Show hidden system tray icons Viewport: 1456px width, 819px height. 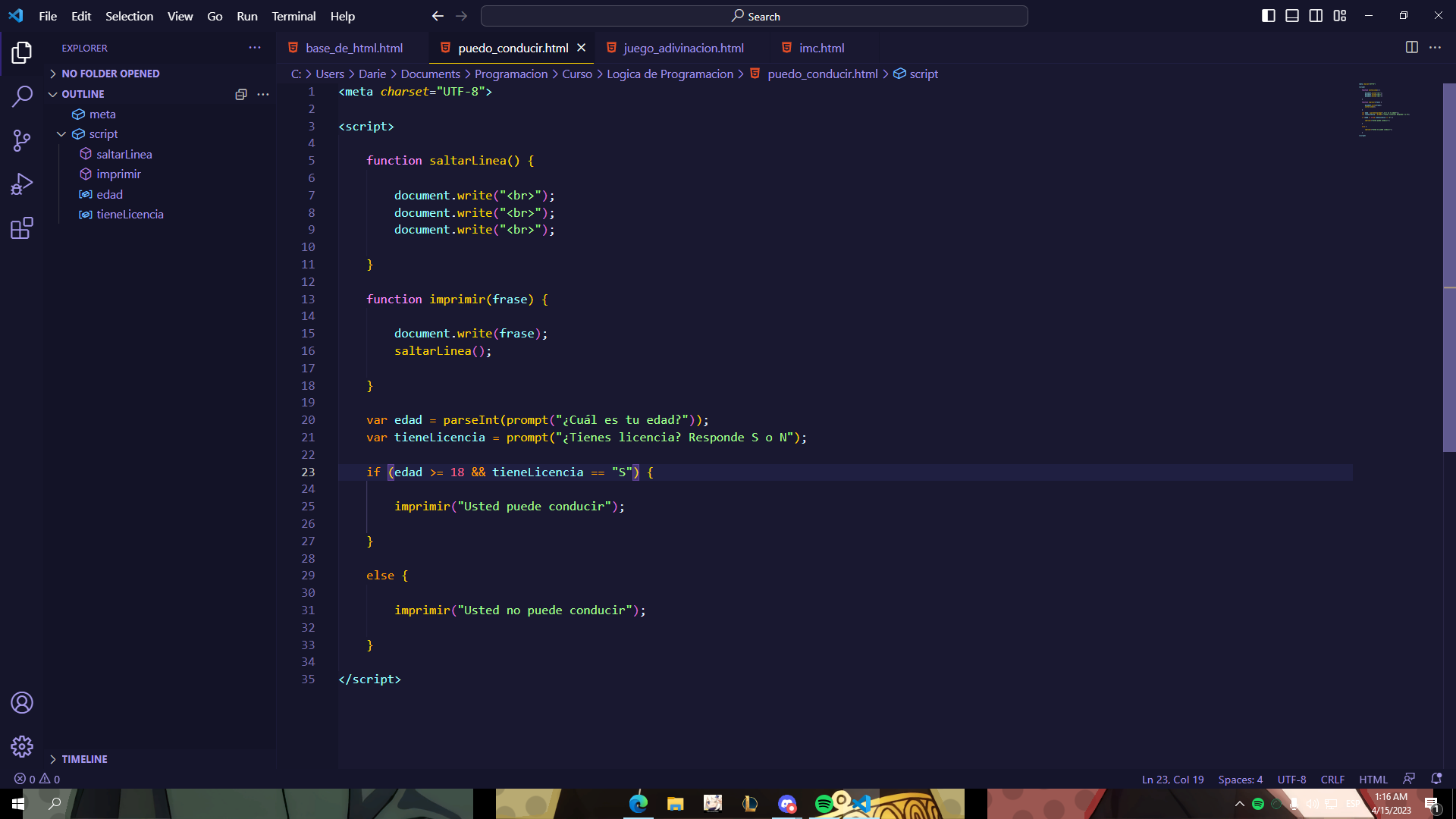click(x=1240, y=804)
